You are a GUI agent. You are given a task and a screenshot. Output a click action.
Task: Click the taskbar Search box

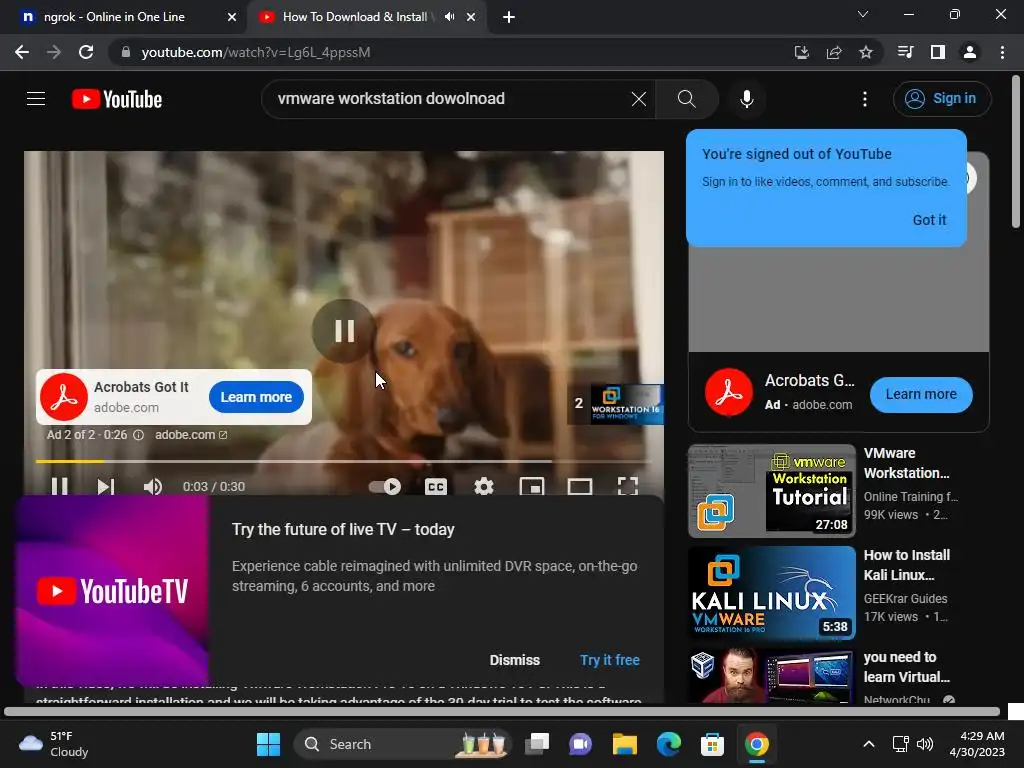[x=402, y=744]
